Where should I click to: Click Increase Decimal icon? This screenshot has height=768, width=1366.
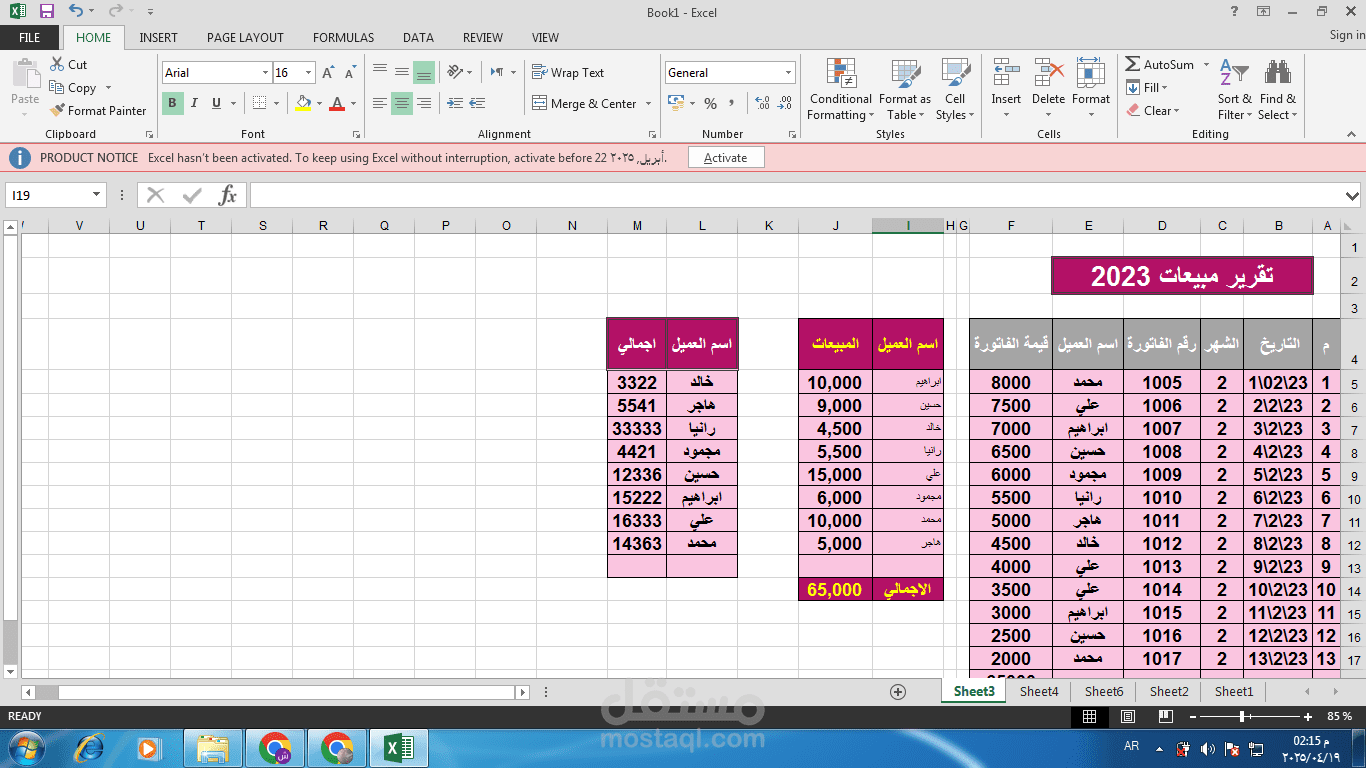click(762, 103)
